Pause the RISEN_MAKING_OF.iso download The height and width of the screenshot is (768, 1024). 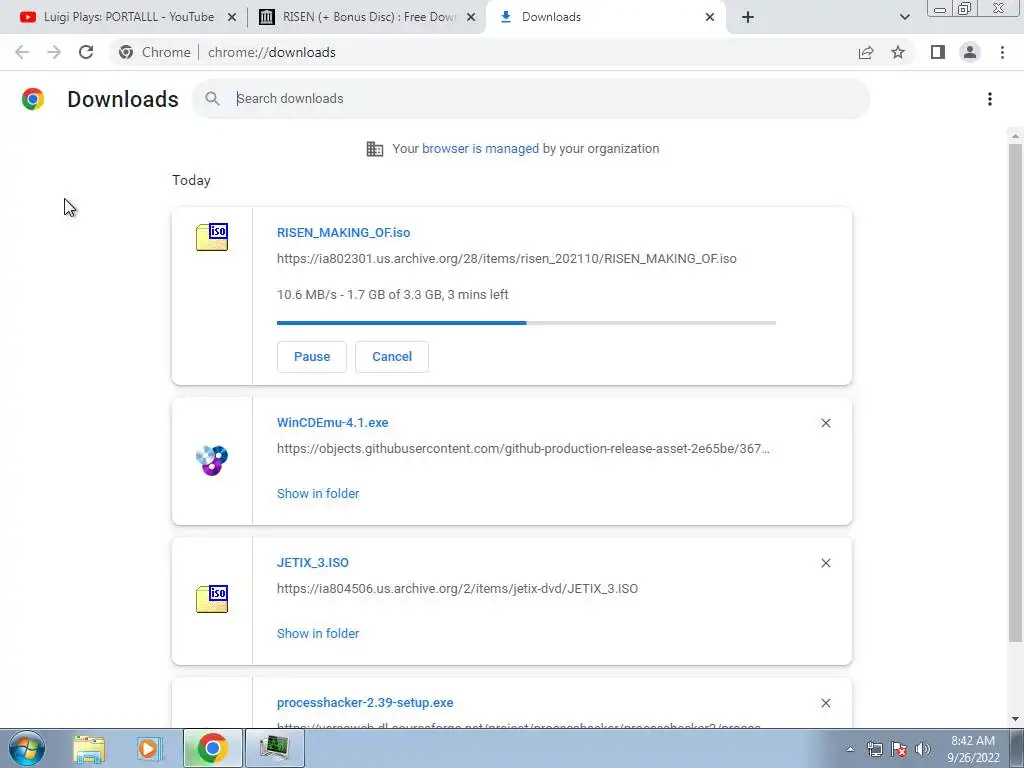coord(312,357)
